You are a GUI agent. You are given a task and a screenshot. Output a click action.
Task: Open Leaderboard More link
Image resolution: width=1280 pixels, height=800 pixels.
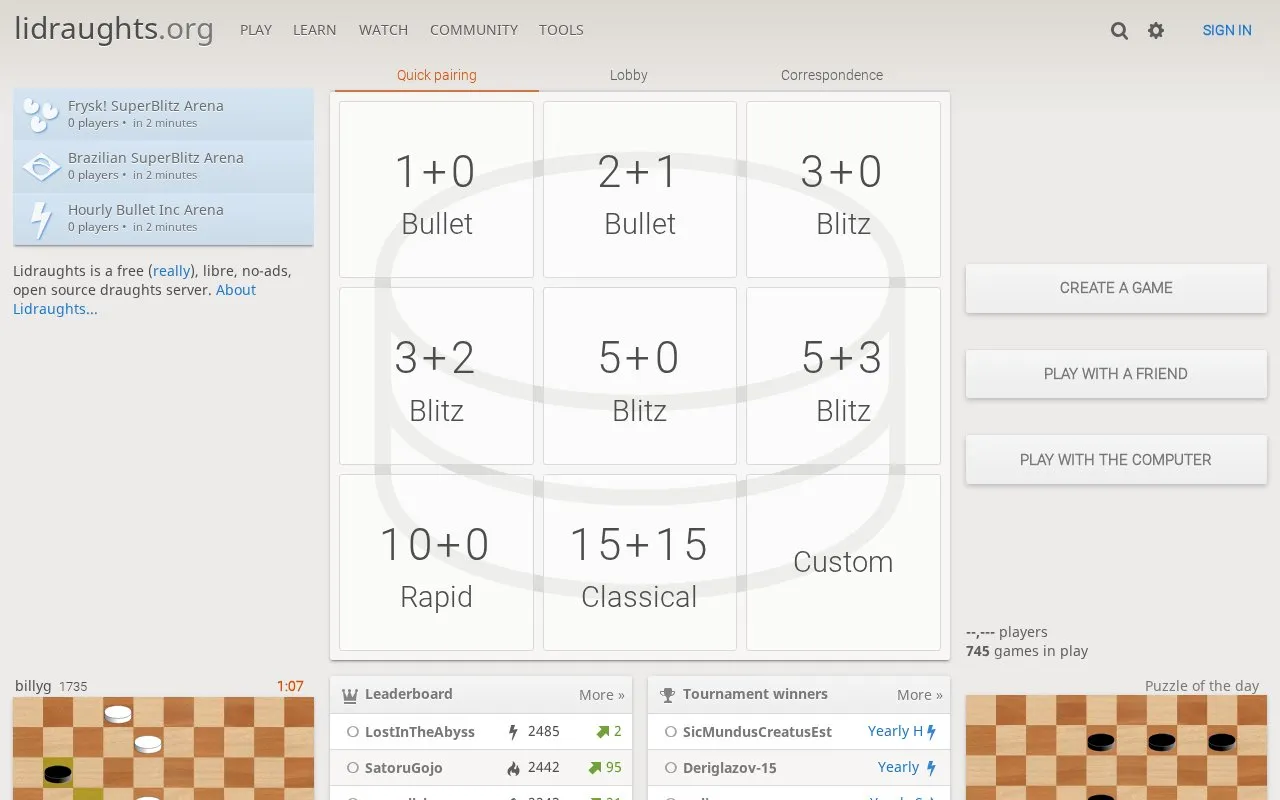pyautogui.click(x=601, y=695)
